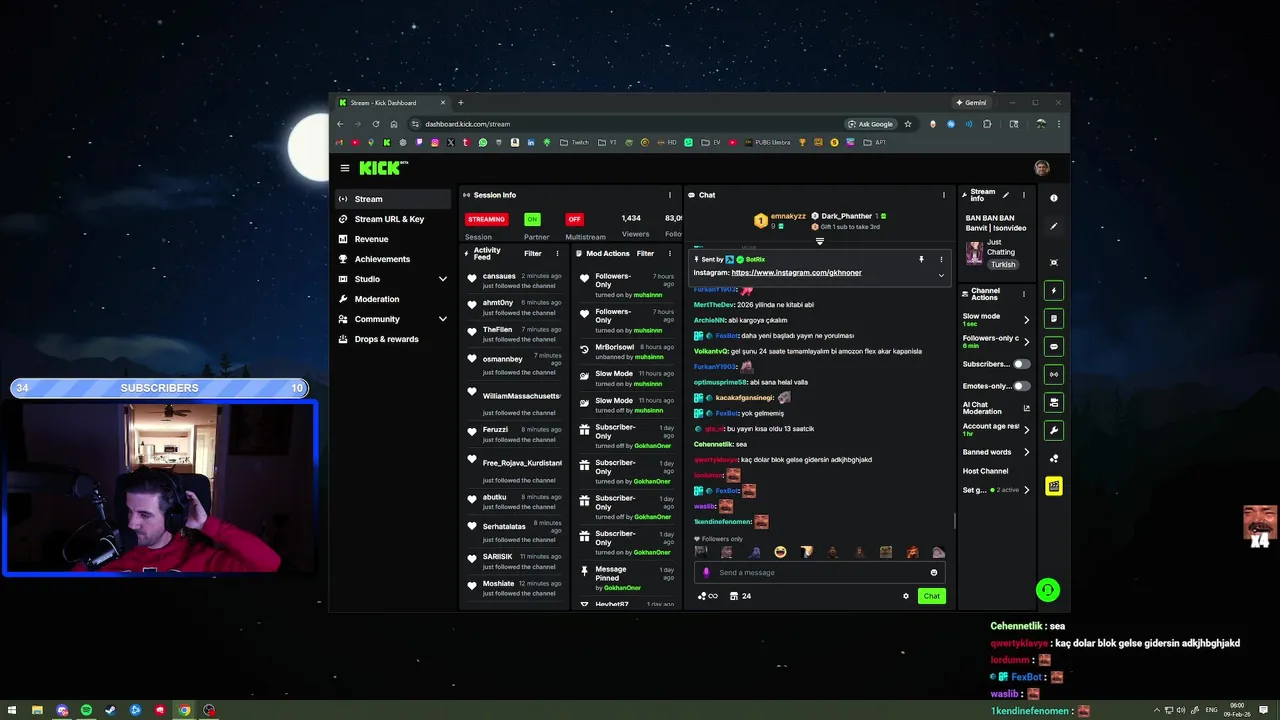Click the Gemini button in Chrome
The image size is (1280, 720).
point(971,103)
